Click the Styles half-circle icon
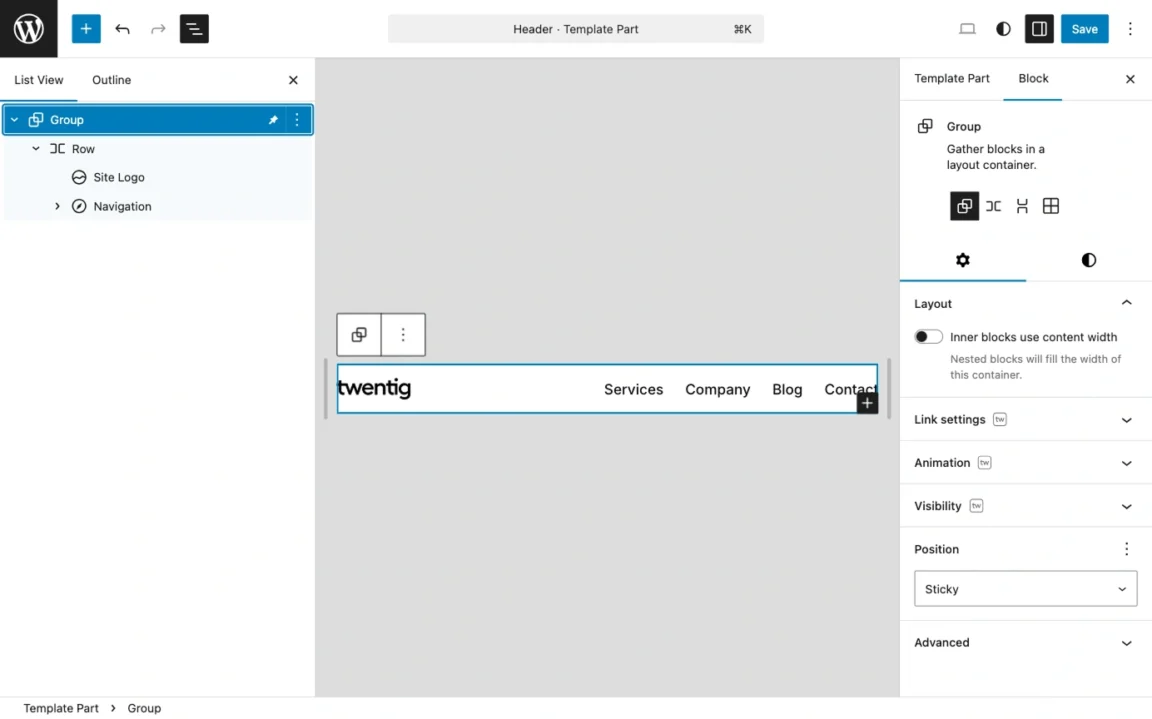Screen dimensions: 1152x719 (x=1002, y=29)
